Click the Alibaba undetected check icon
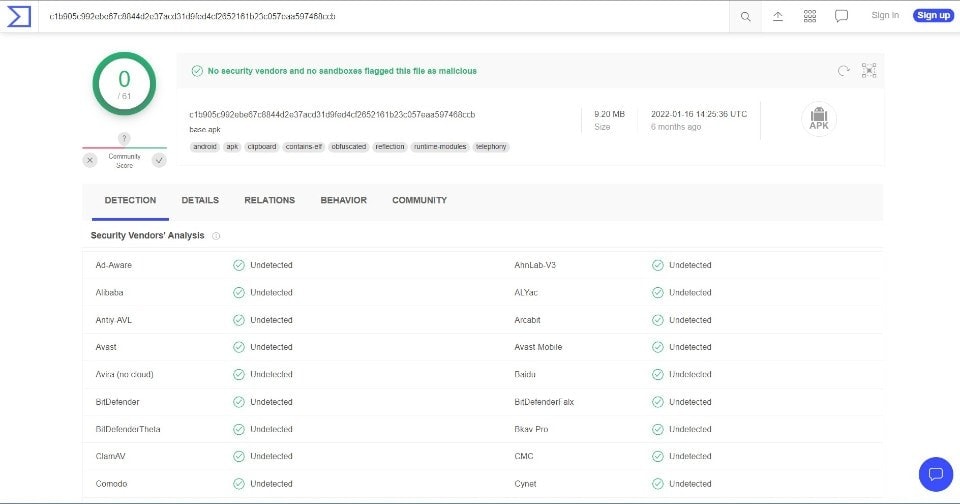The height and width of the screenshot is (504, 960). click(x=239, y=293)
